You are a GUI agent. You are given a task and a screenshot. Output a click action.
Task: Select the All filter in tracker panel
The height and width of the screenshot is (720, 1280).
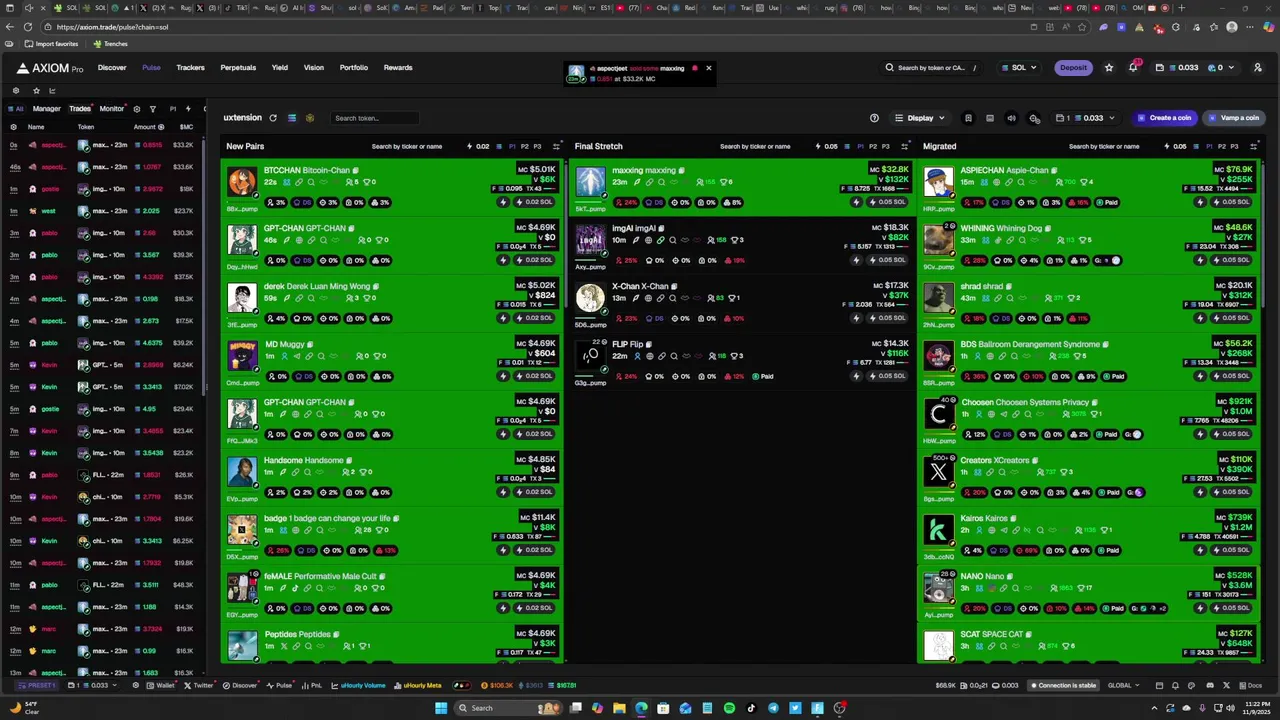point(16,109)
